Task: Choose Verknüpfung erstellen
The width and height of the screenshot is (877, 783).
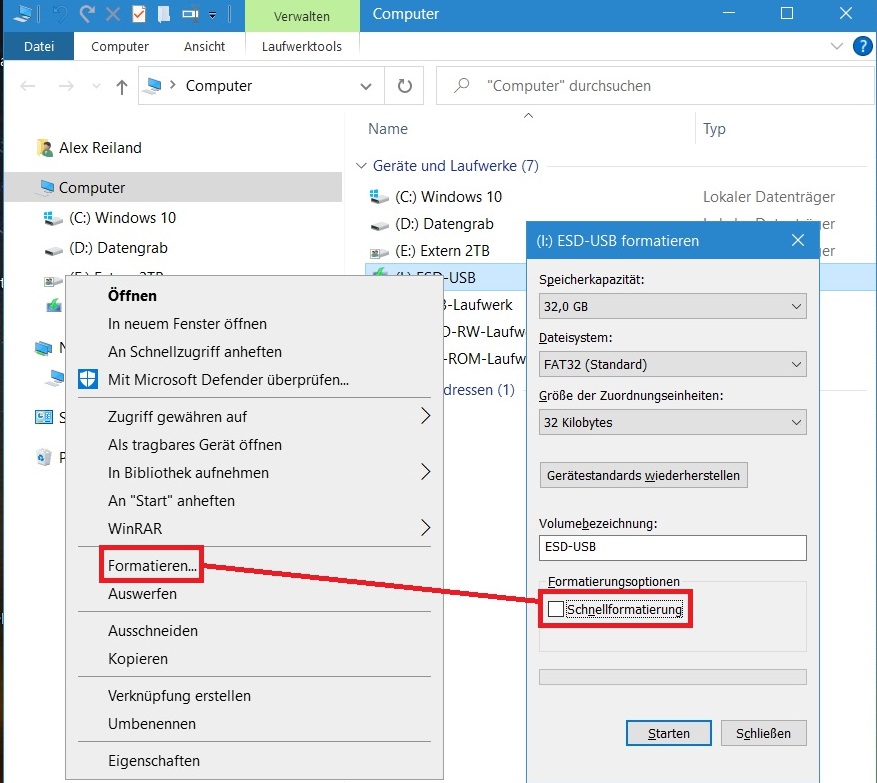Action: pos(255,695)
